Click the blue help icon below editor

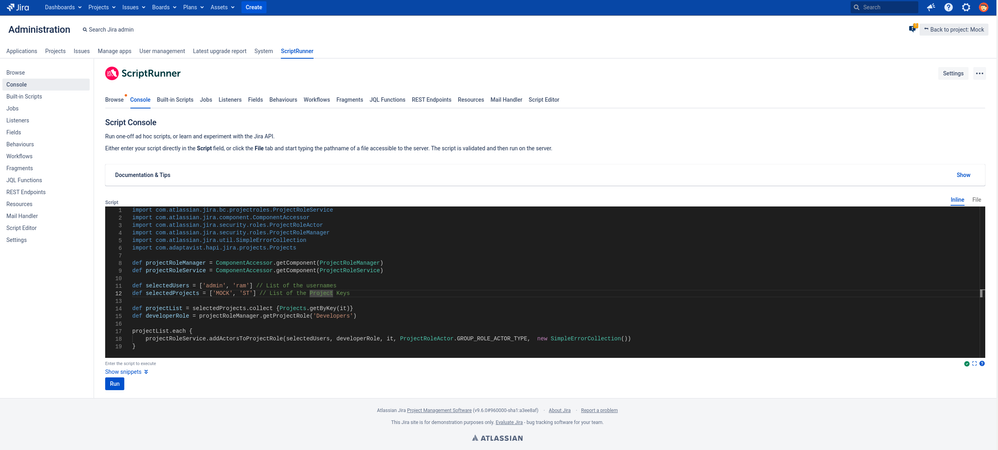point(982,363)
